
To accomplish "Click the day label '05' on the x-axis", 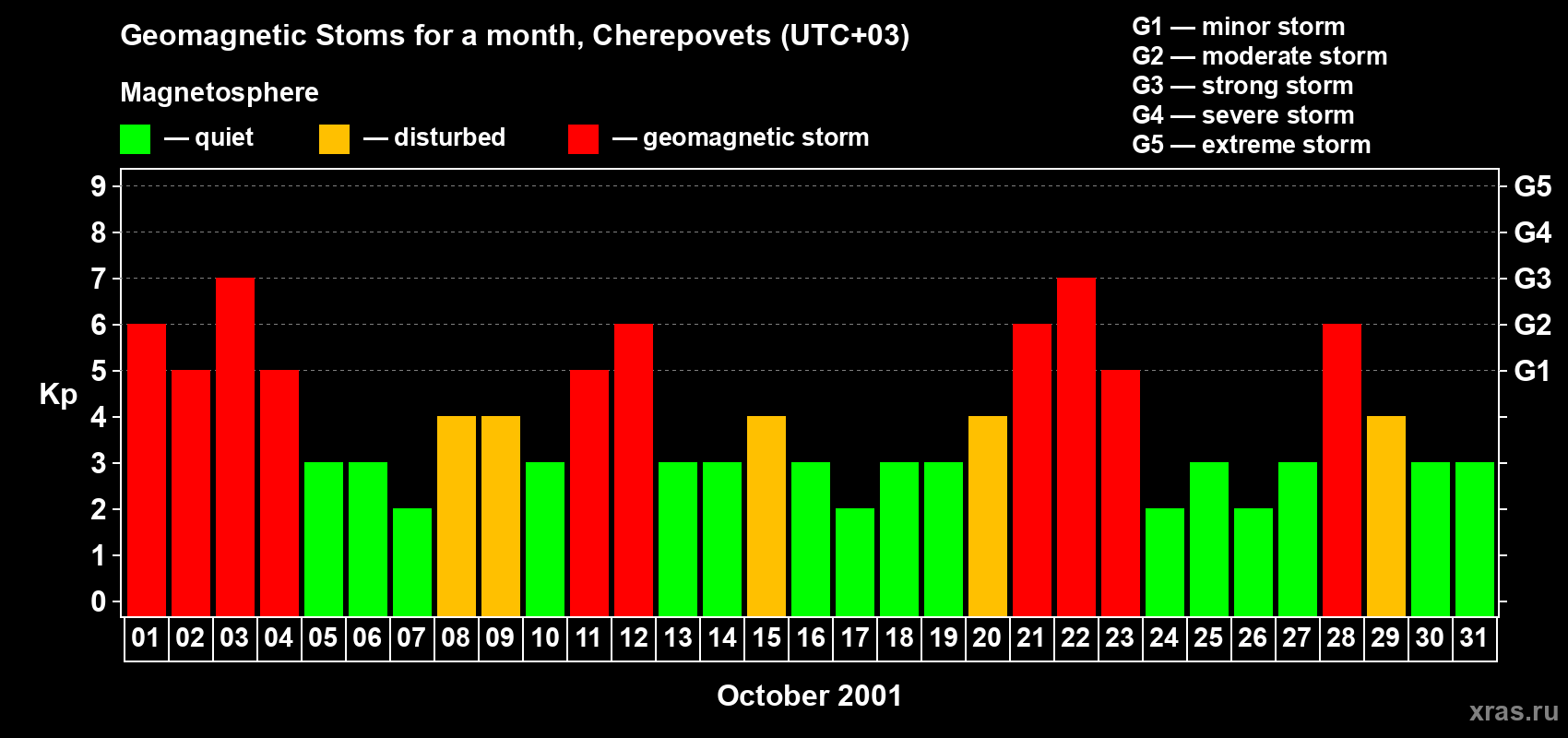I will coord(323,638).
